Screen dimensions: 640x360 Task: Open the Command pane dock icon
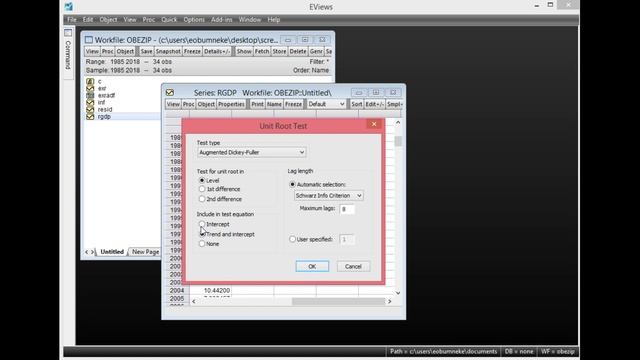(x=68, y=33)
